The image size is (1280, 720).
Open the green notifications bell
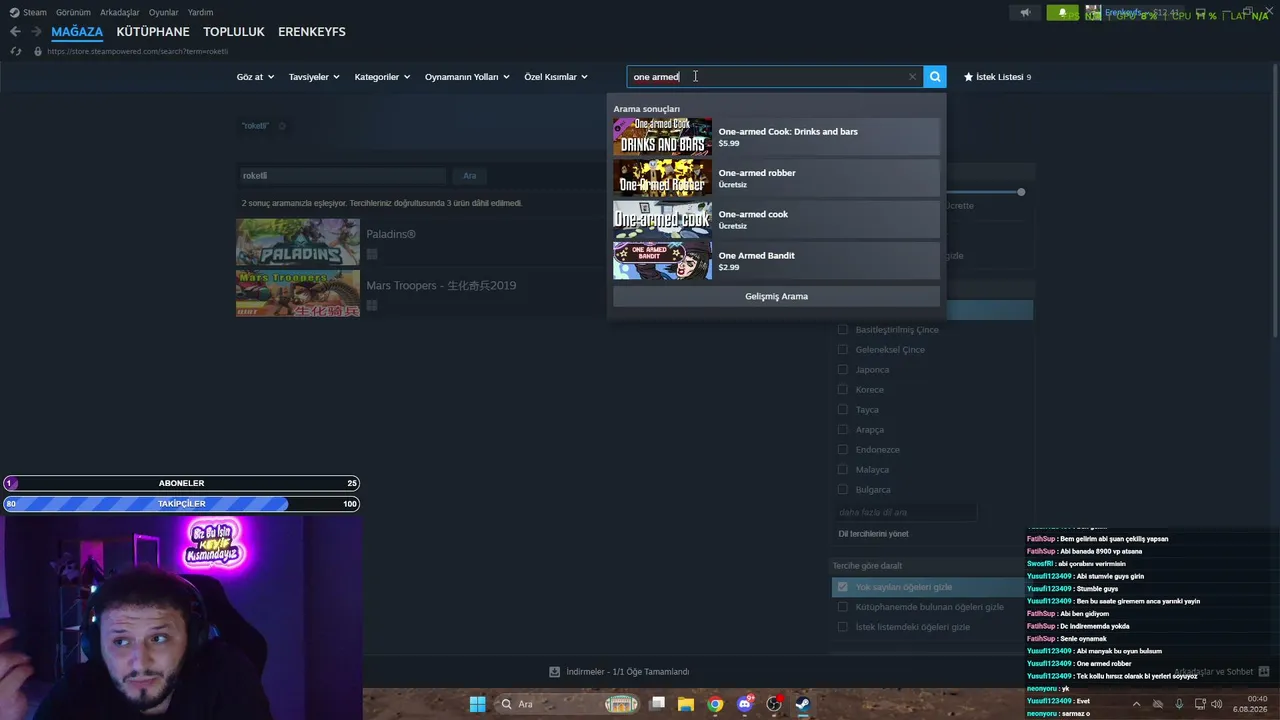coord(1062,13)
